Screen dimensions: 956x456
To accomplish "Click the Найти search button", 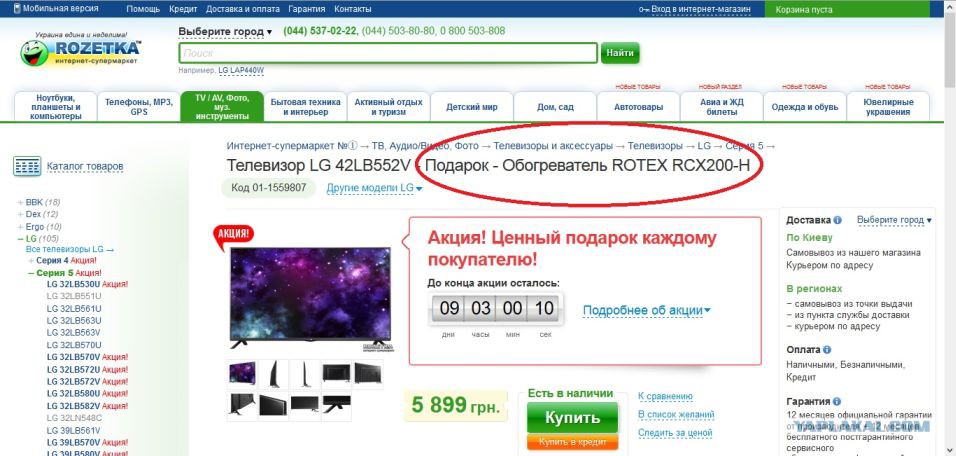I will click(x=620, y=53).
